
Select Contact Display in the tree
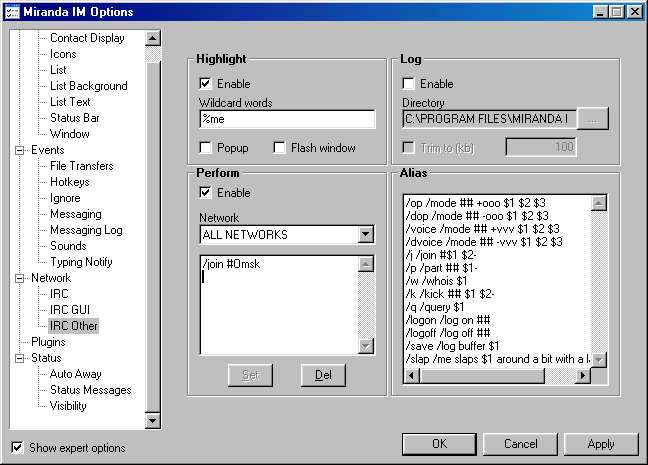(x=87, y=38)
